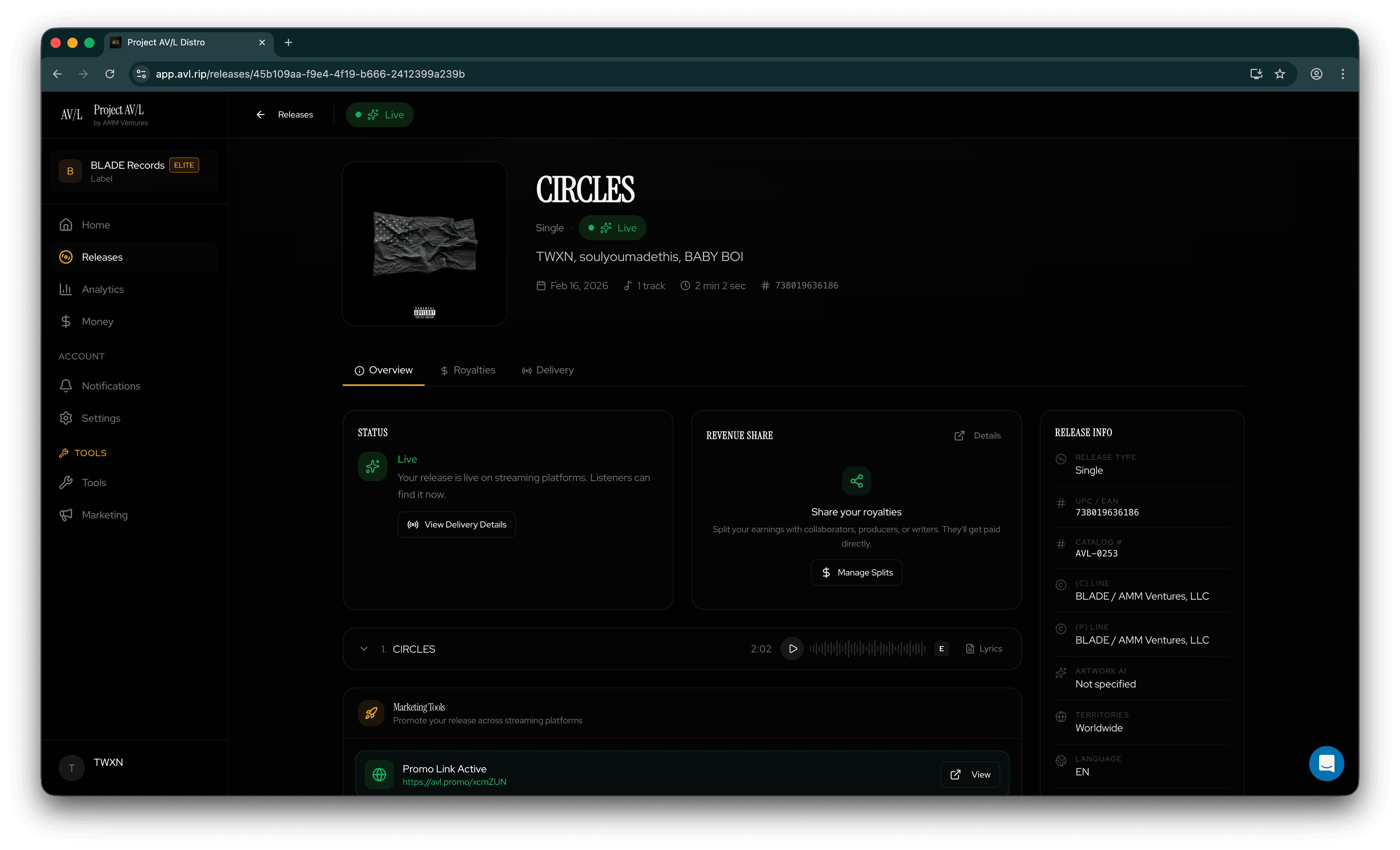Click the Feb 16, 2026 release date
1400x850 pixels.
579,286
